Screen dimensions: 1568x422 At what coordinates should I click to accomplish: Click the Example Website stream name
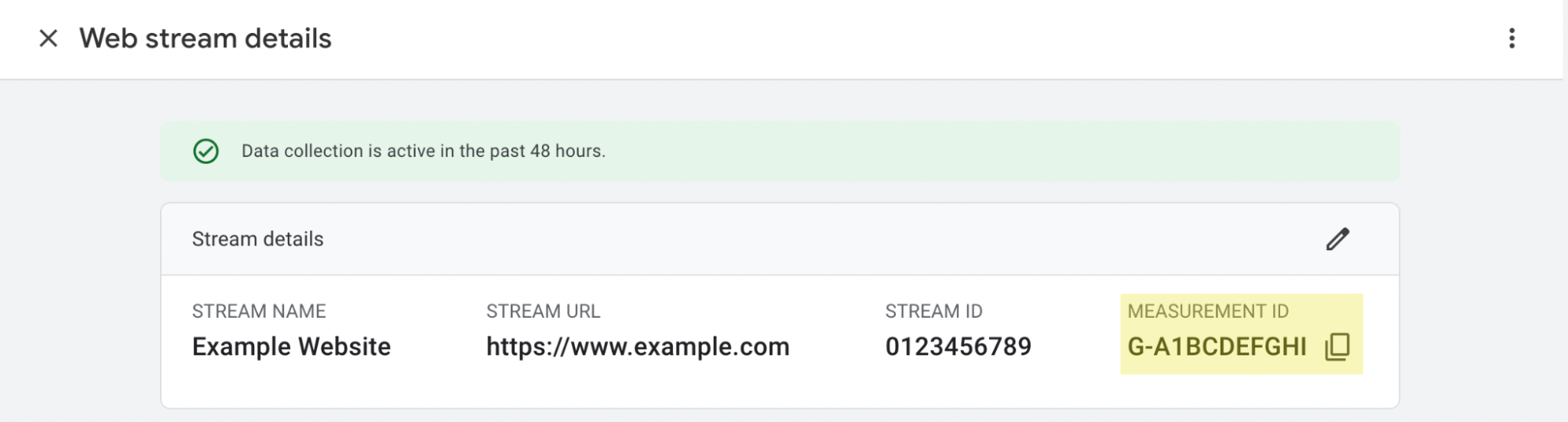(x=291, y=347)
